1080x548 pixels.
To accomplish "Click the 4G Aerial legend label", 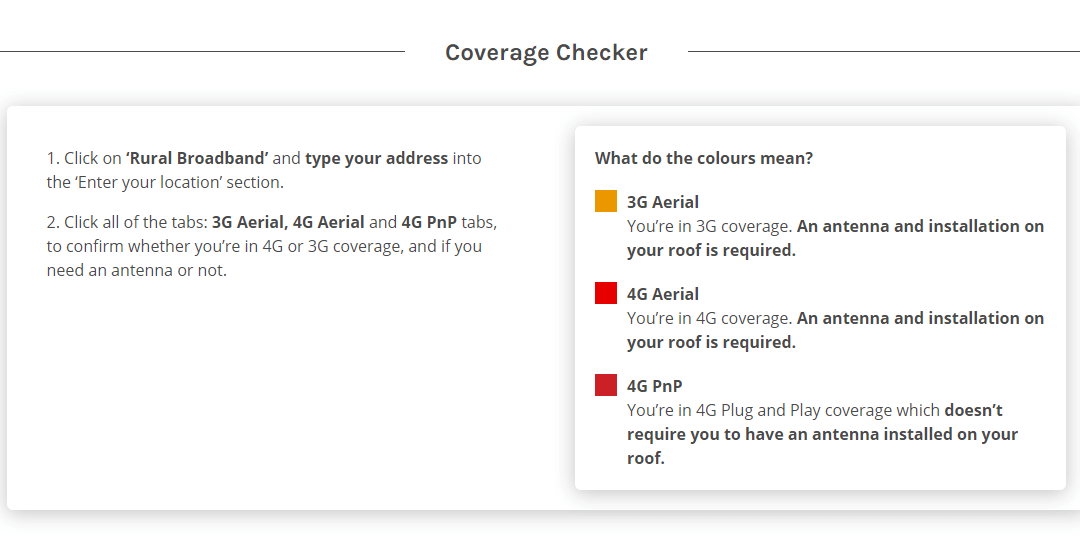I will click(x=663, y=294).
